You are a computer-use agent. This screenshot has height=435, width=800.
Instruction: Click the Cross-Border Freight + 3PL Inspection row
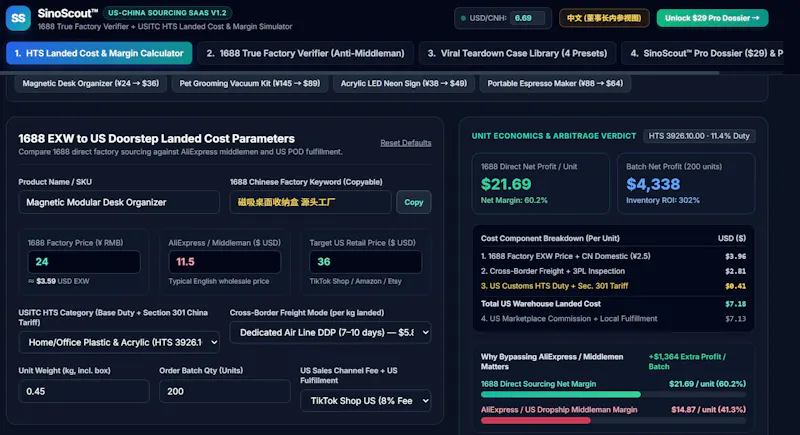[x=613, y=271]
